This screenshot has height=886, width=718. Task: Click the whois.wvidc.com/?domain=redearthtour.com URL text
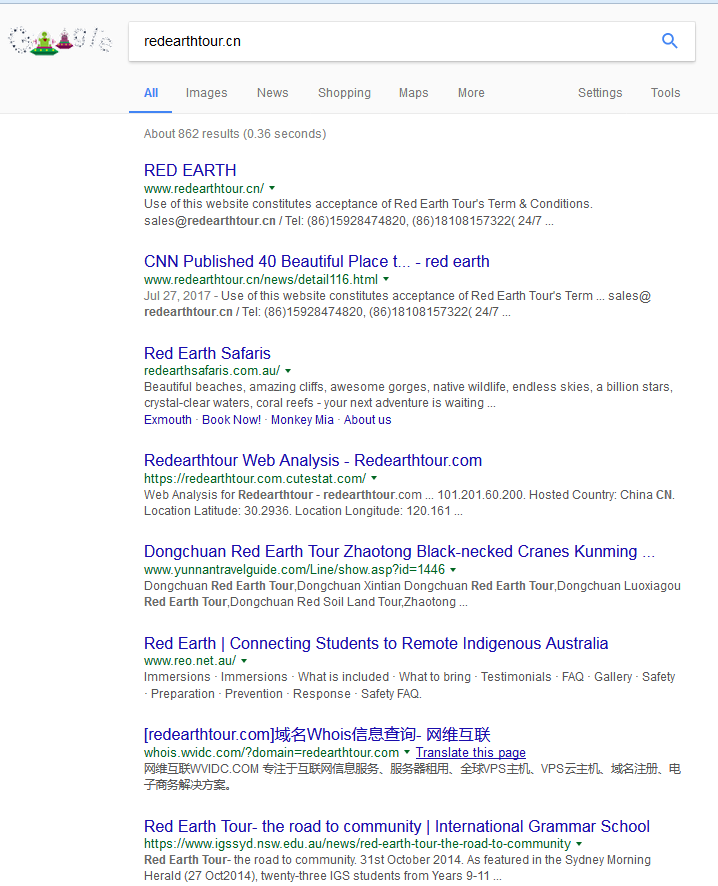coord(272,753)
